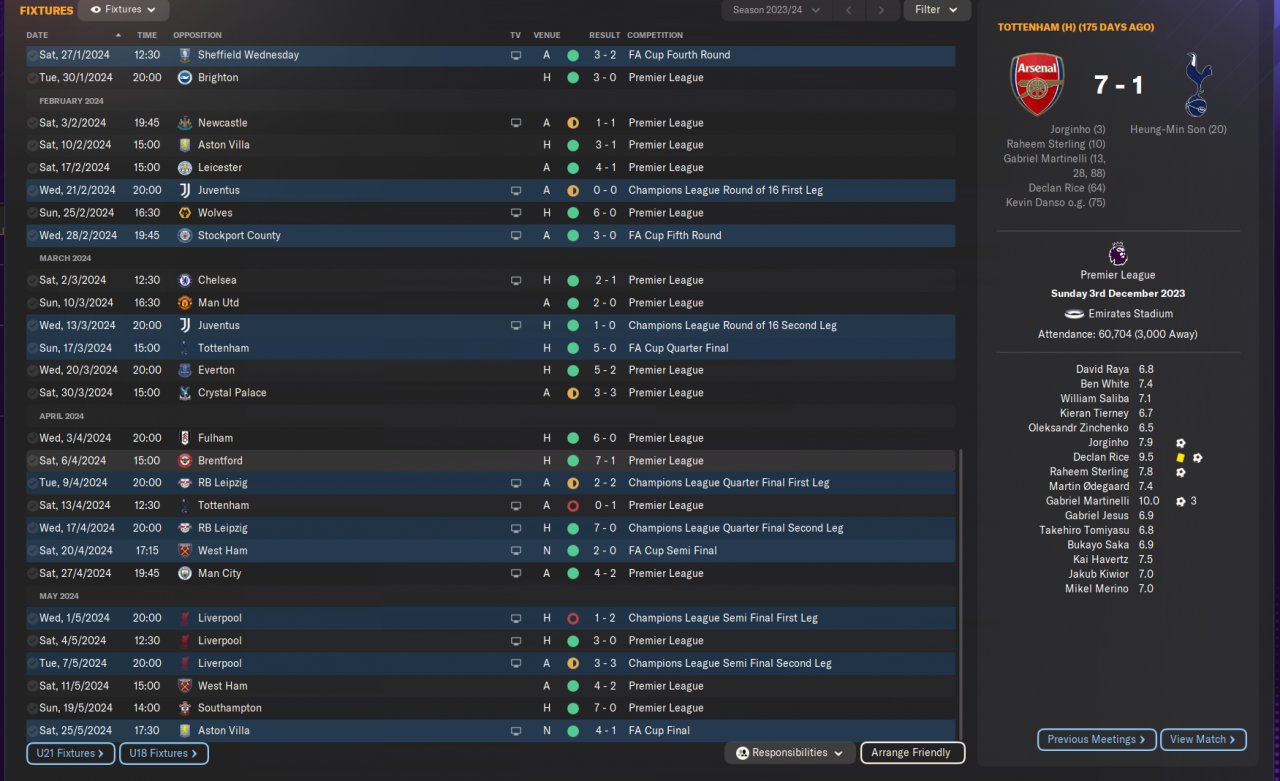Click the Leicester club badge
The height and width of the screenshot is (781, 1280).
185,168
